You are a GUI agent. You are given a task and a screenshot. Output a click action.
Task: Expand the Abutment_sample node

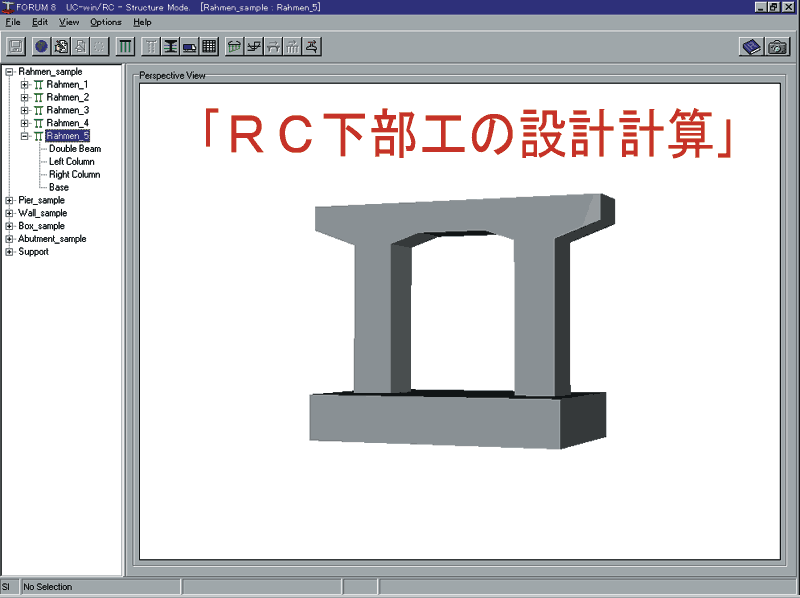coord(9,239)
